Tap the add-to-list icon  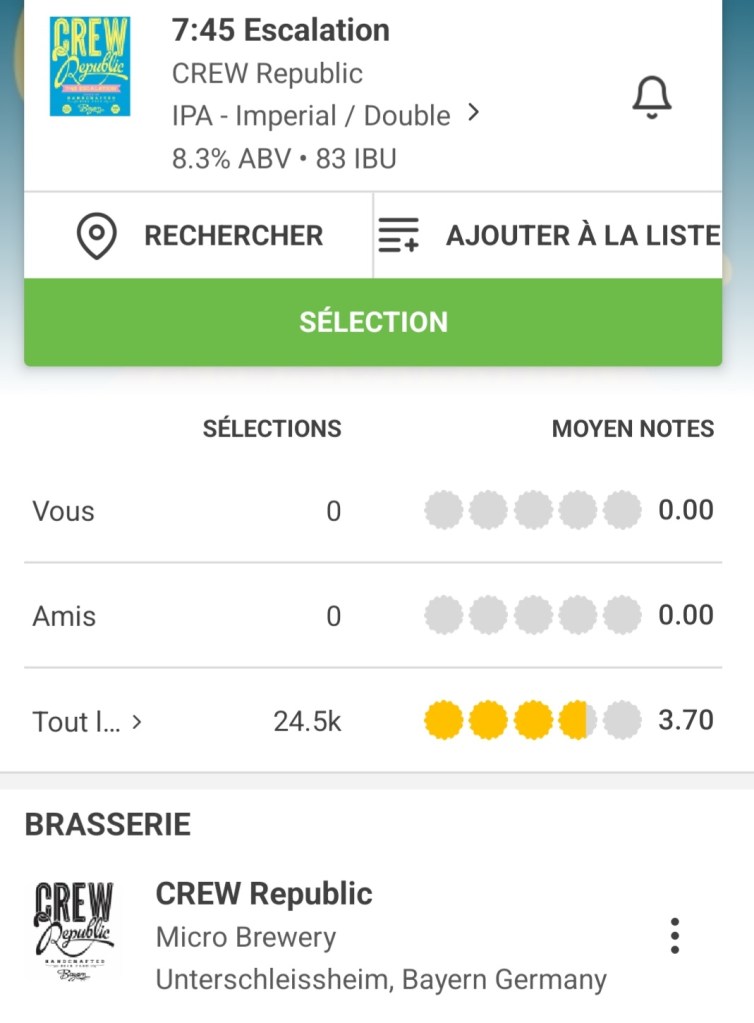click(398, 236)
